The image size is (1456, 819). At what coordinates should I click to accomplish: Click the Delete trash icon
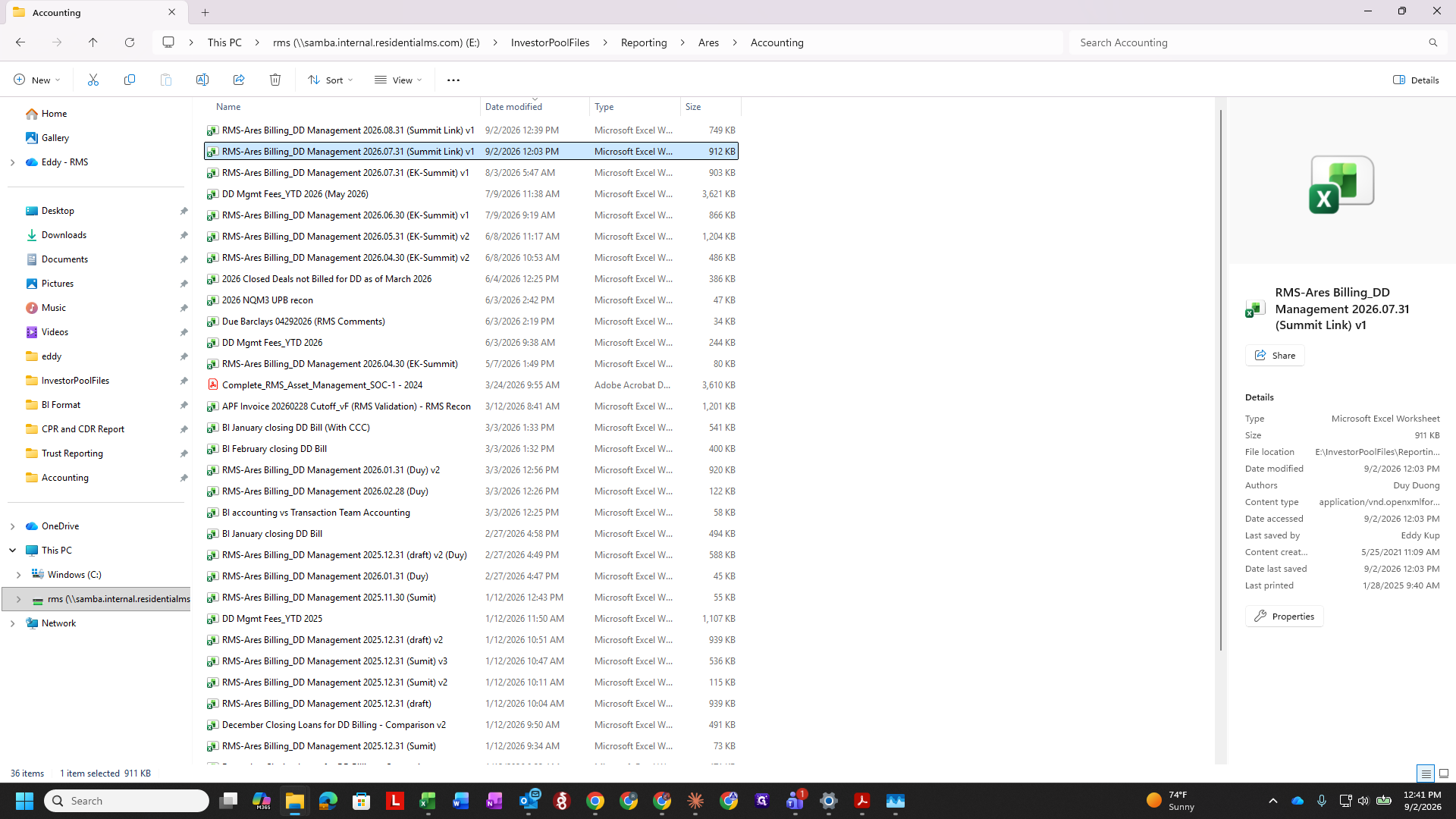[x=275, y=80]
